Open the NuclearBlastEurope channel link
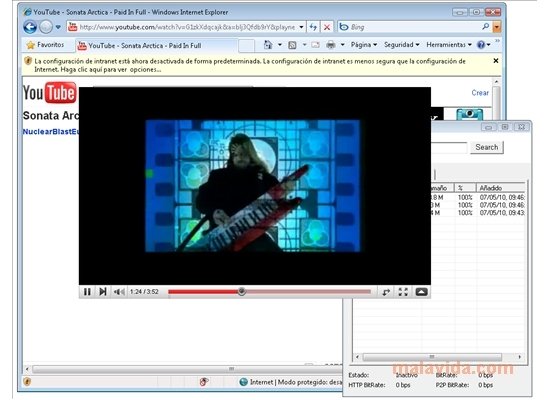The image size is (550, 400). 51,132
